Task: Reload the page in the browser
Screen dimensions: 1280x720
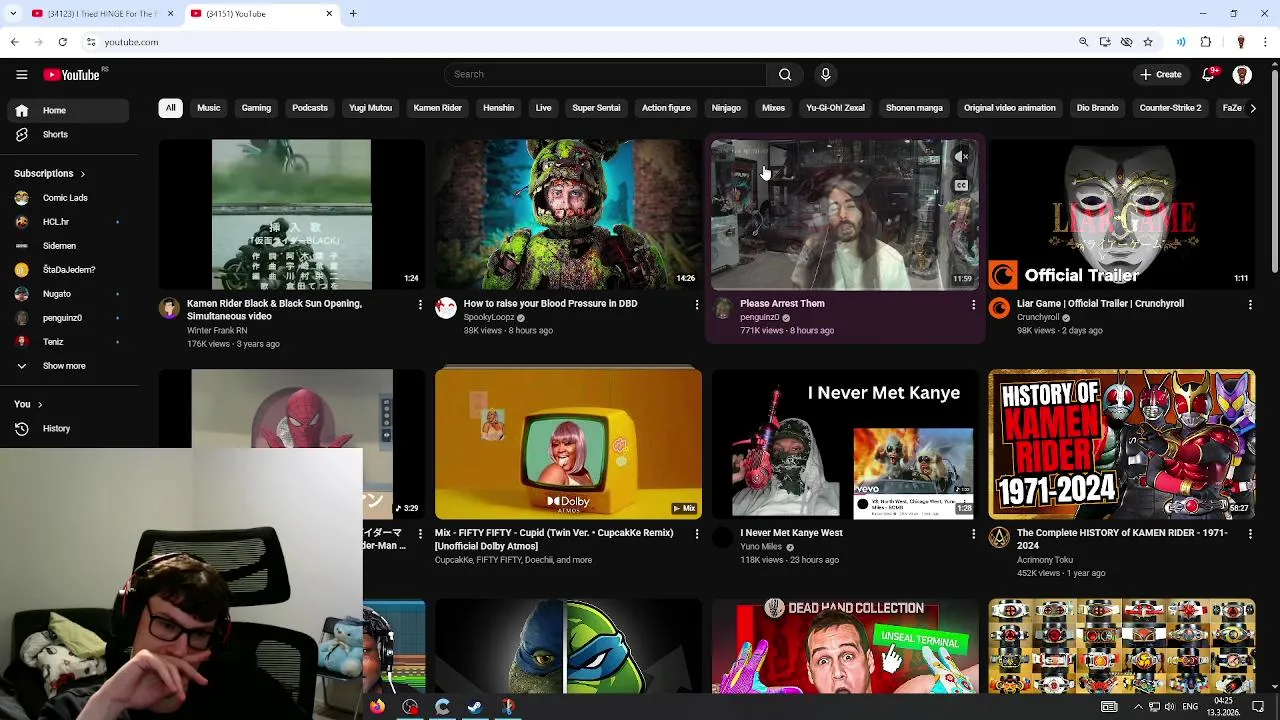Action: point(62,42)
